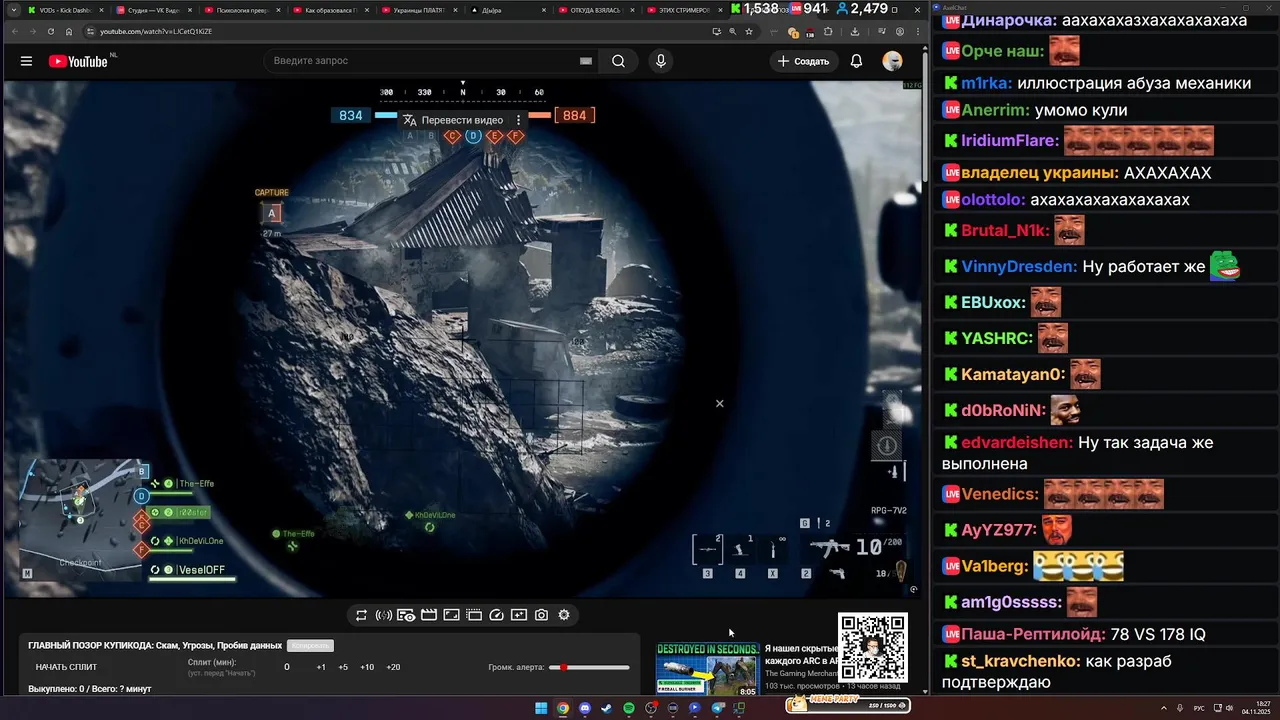Open the zoom magnifier in the address bar
This screenshot has width=1280, height=720.
(733, 31)
